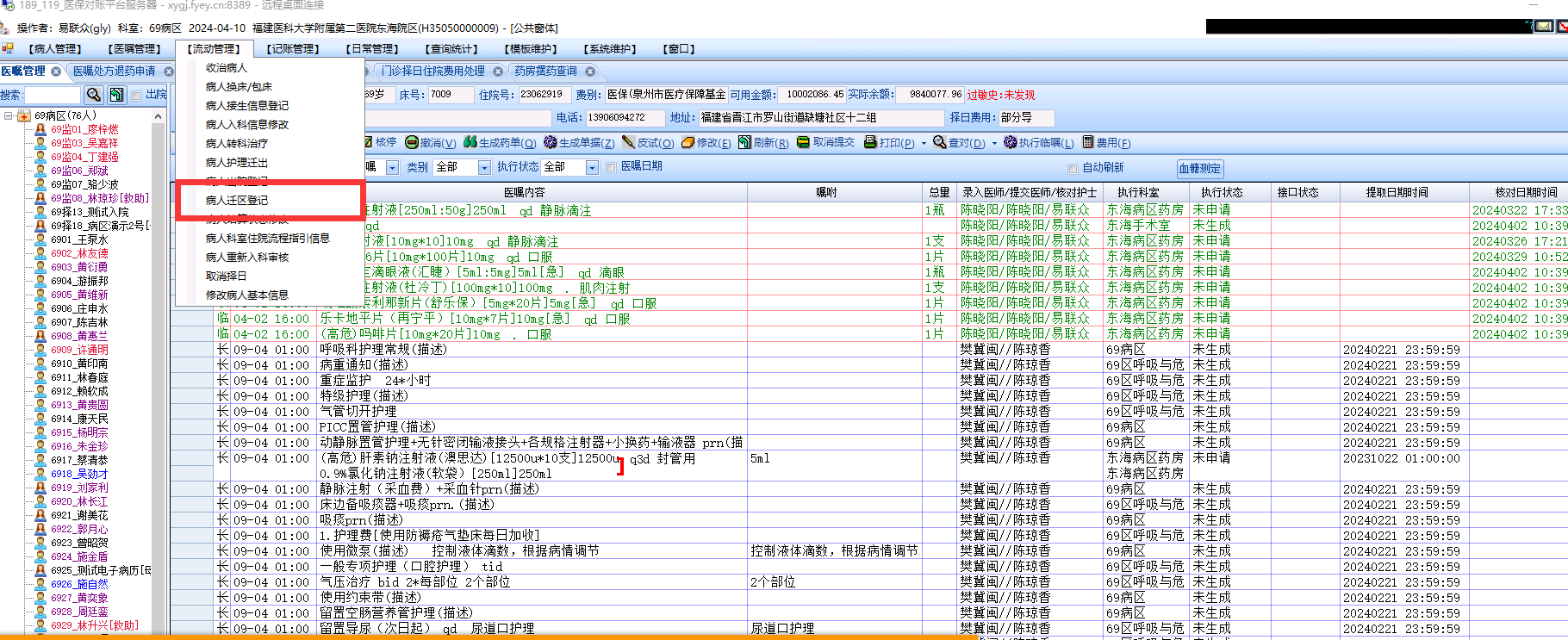Click the 取消提交 toolbar button
This screenshot has height=640, width=1568.
click(825, 142)
